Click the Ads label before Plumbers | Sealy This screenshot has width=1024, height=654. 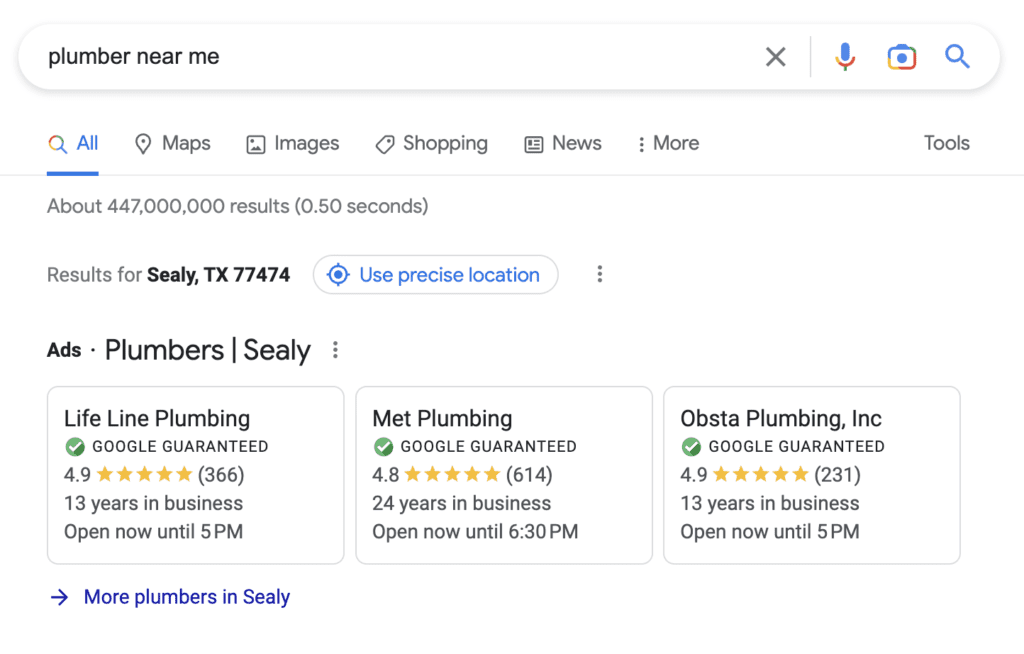coord(64,350)
